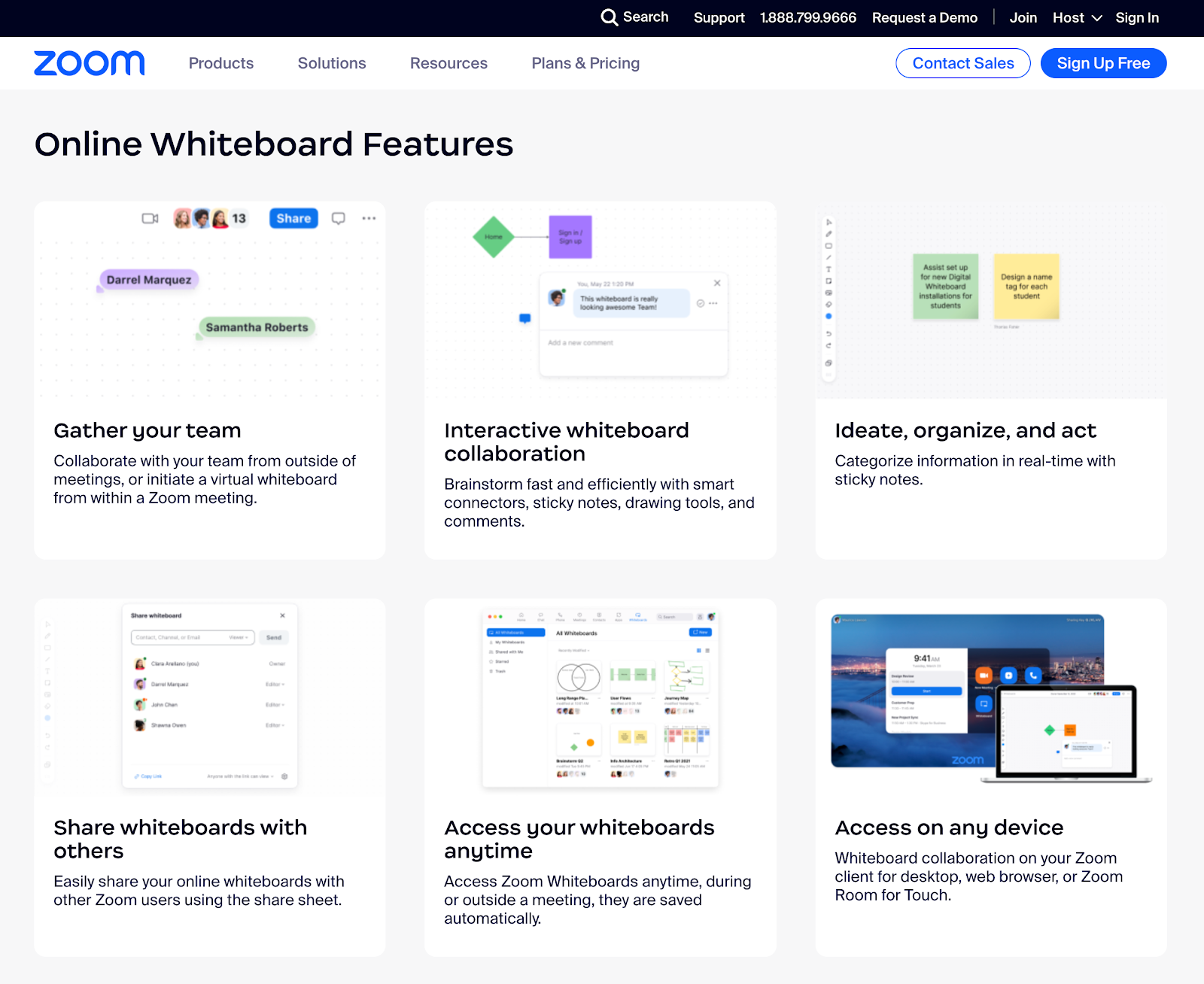Click the blue Share button in the whiteboard header
Image resolution: width=1204 pixels, height=984 pixels.
click(x=293, y=218)
